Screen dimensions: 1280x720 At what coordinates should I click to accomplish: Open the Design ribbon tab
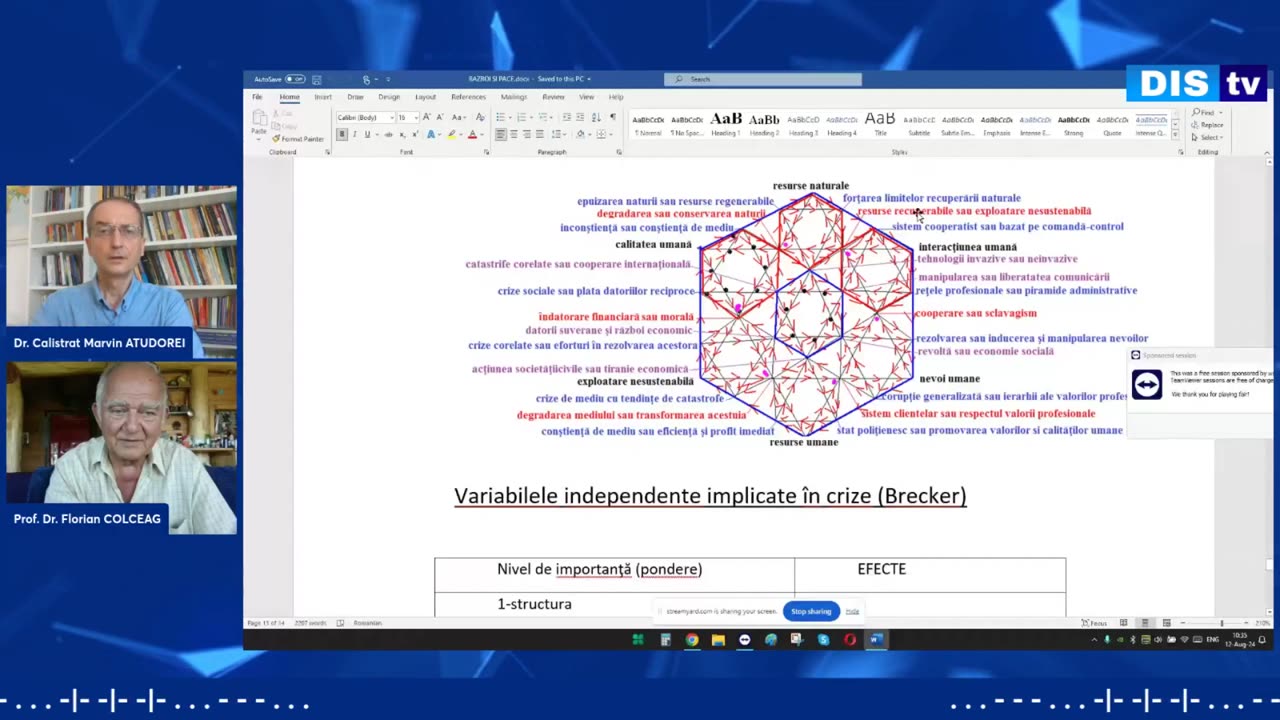(x=389, y=97)
